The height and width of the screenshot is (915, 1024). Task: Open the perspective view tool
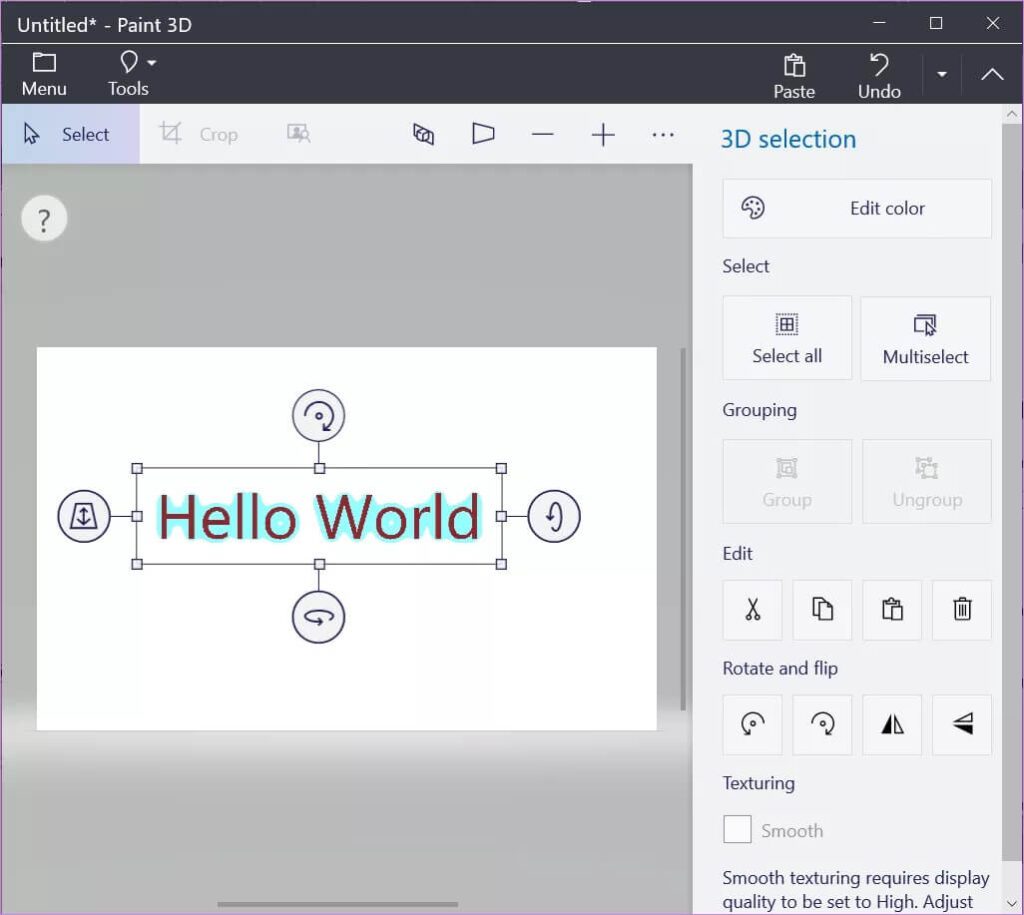pos(483,133)
